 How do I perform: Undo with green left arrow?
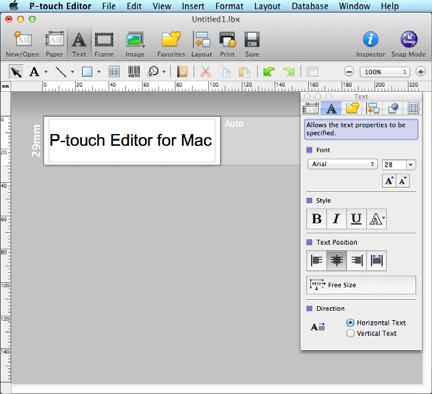(269, 72)
